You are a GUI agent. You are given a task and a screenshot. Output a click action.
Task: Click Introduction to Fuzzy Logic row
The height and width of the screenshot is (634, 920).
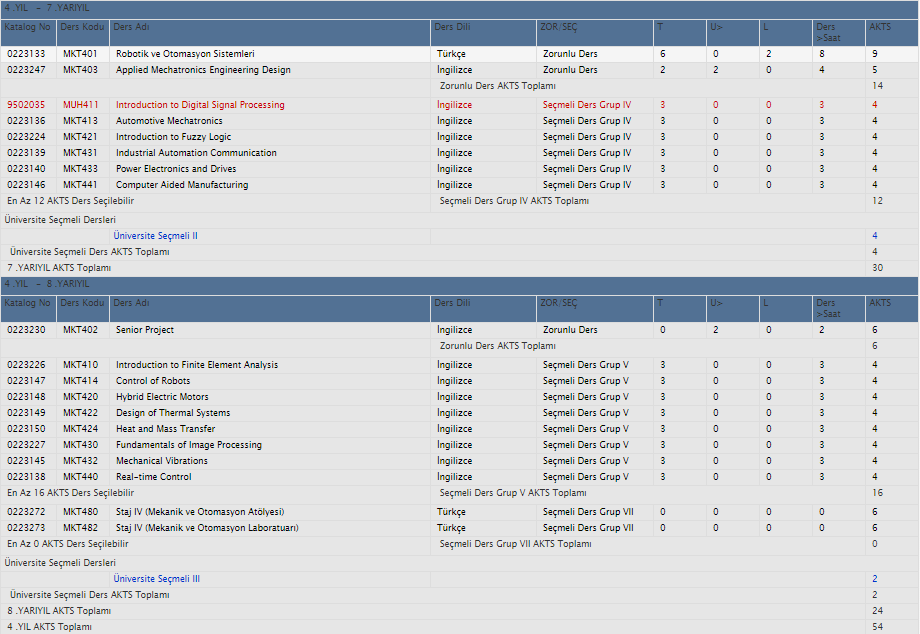[x=174, y=137]
